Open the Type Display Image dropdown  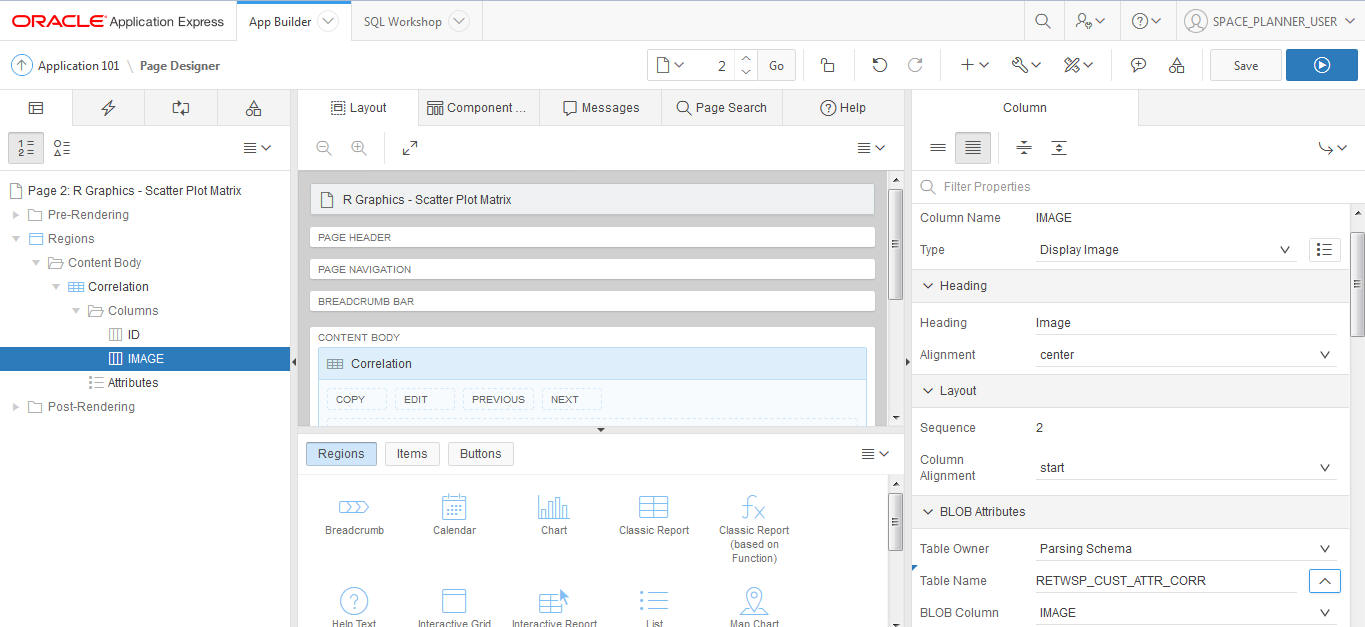(x=1167, y=250)
